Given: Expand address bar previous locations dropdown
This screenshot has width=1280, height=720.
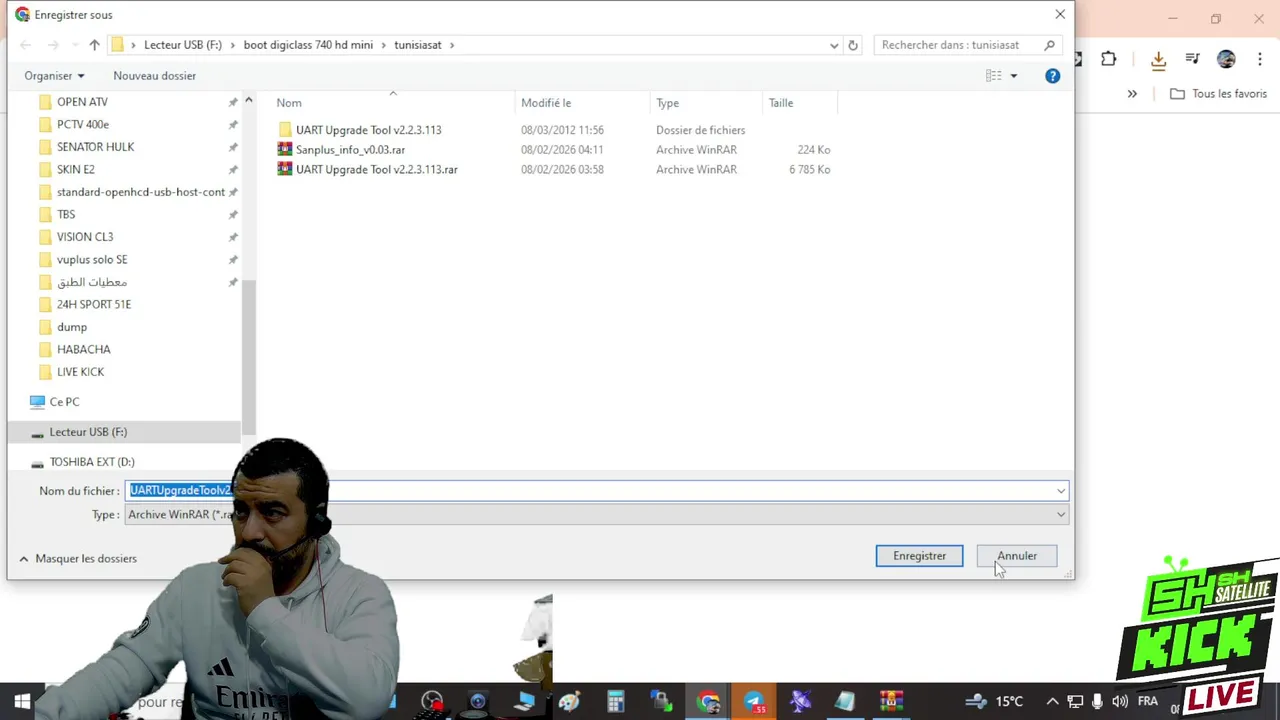Looking at the screenshot, I should (x=834, y=45).
